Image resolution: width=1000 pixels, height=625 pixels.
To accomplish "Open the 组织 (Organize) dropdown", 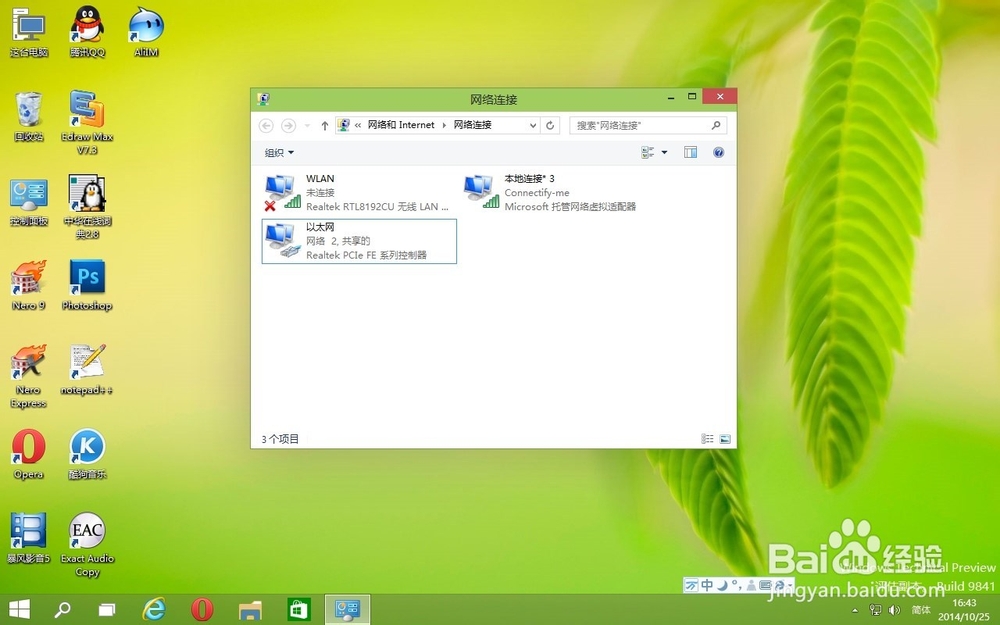I will (x=277, y=152).
